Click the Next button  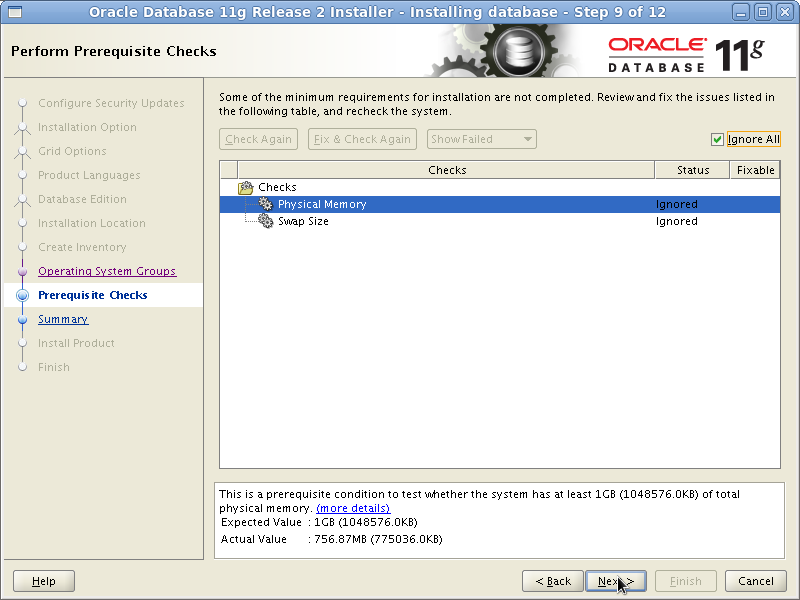tap(616, 581)
